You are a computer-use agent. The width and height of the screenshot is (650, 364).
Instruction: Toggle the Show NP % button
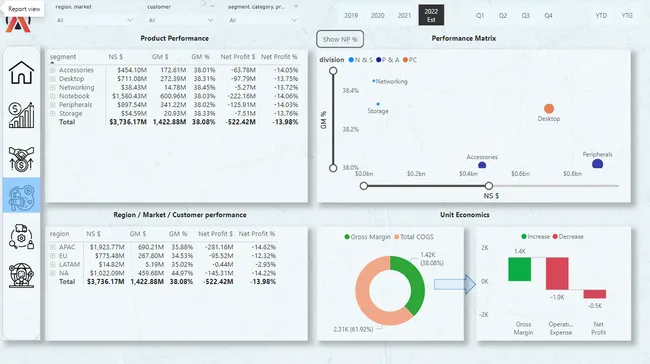[340, 39]
